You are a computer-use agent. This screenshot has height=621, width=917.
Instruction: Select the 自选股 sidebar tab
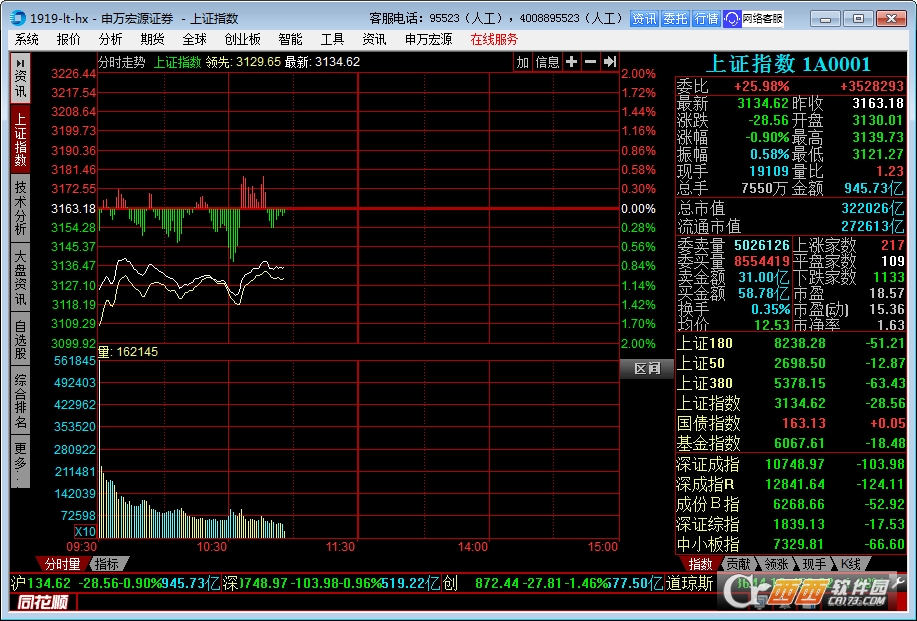click(x=20, y=339)
